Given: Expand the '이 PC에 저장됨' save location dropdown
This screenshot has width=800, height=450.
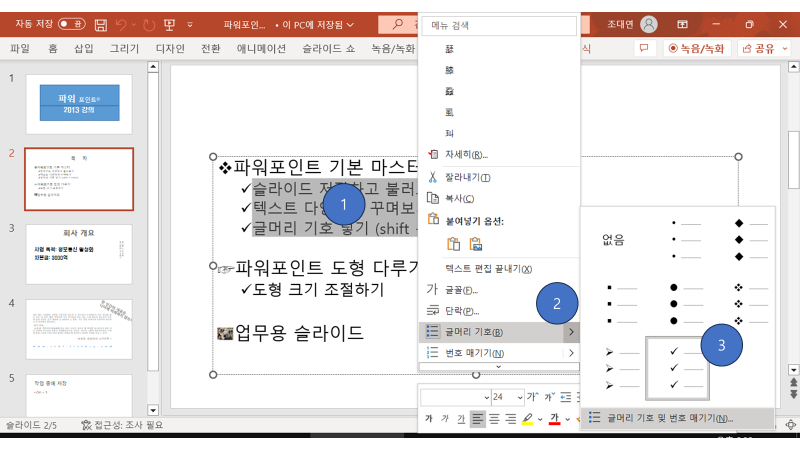Looking at the screenshot, I should click(x=350, y=24).
